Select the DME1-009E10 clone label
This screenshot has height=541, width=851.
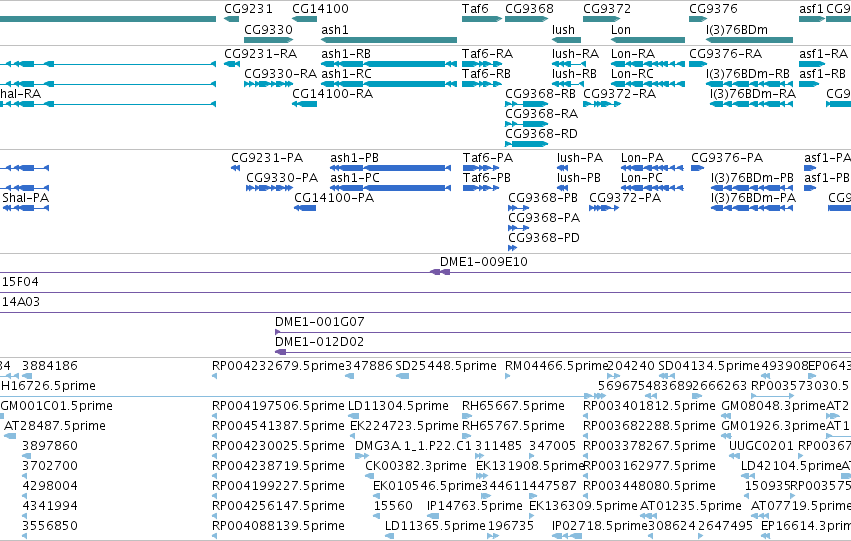point(484,262)
